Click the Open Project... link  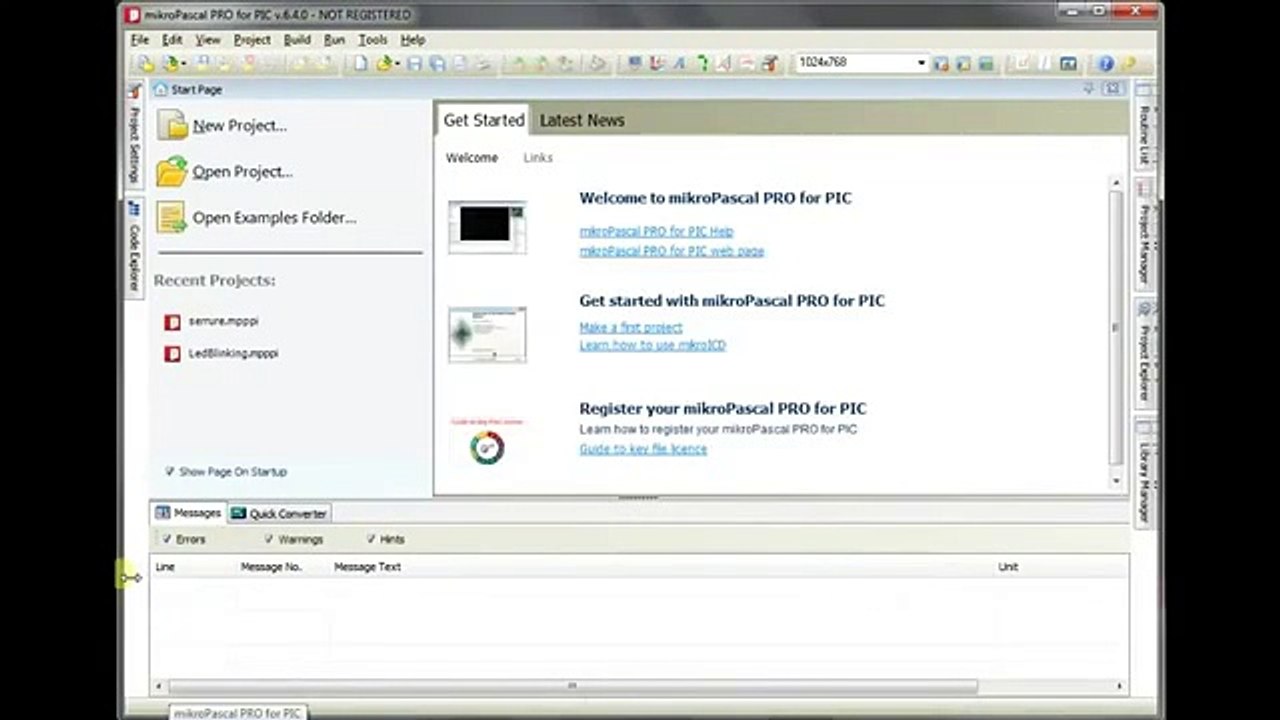point(243,172)
